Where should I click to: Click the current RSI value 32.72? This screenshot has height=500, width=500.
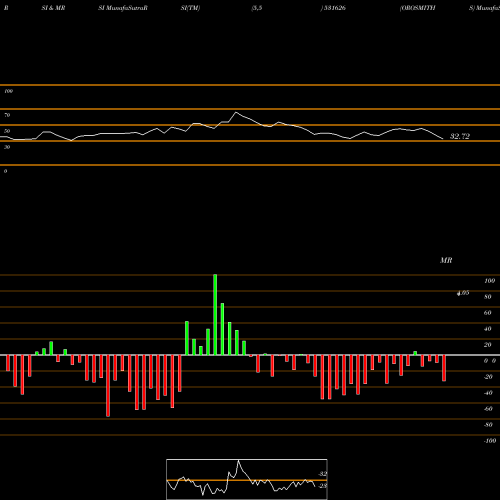point(460,136)
